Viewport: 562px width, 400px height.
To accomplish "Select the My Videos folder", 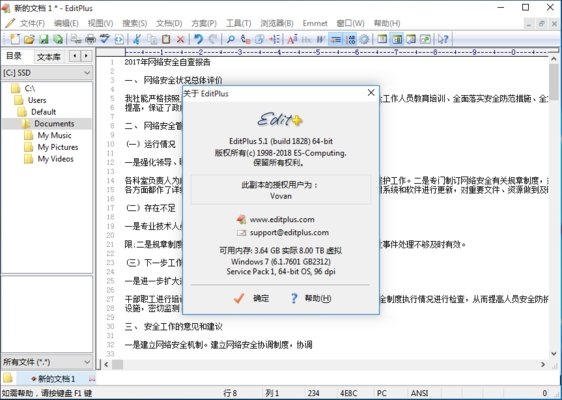I will (56, 159).
